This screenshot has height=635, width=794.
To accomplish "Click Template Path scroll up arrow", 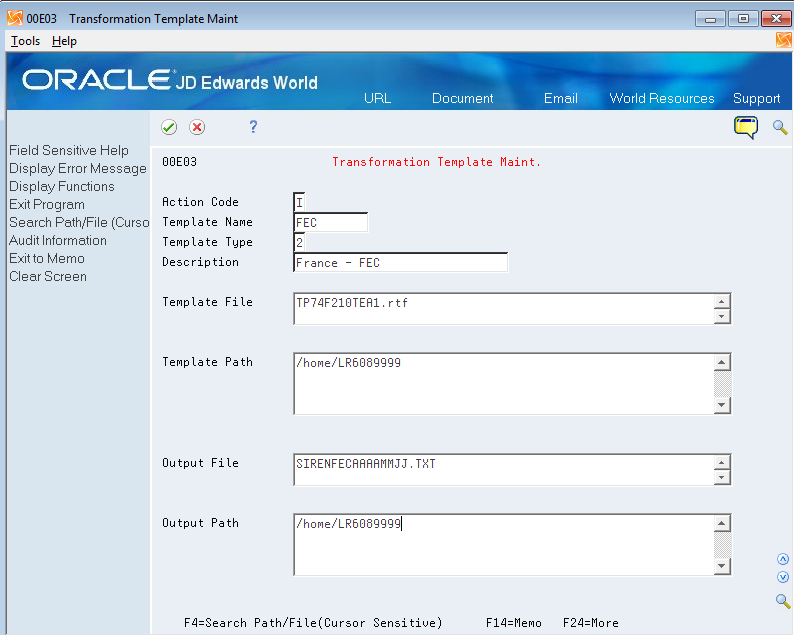I will 722,362.
